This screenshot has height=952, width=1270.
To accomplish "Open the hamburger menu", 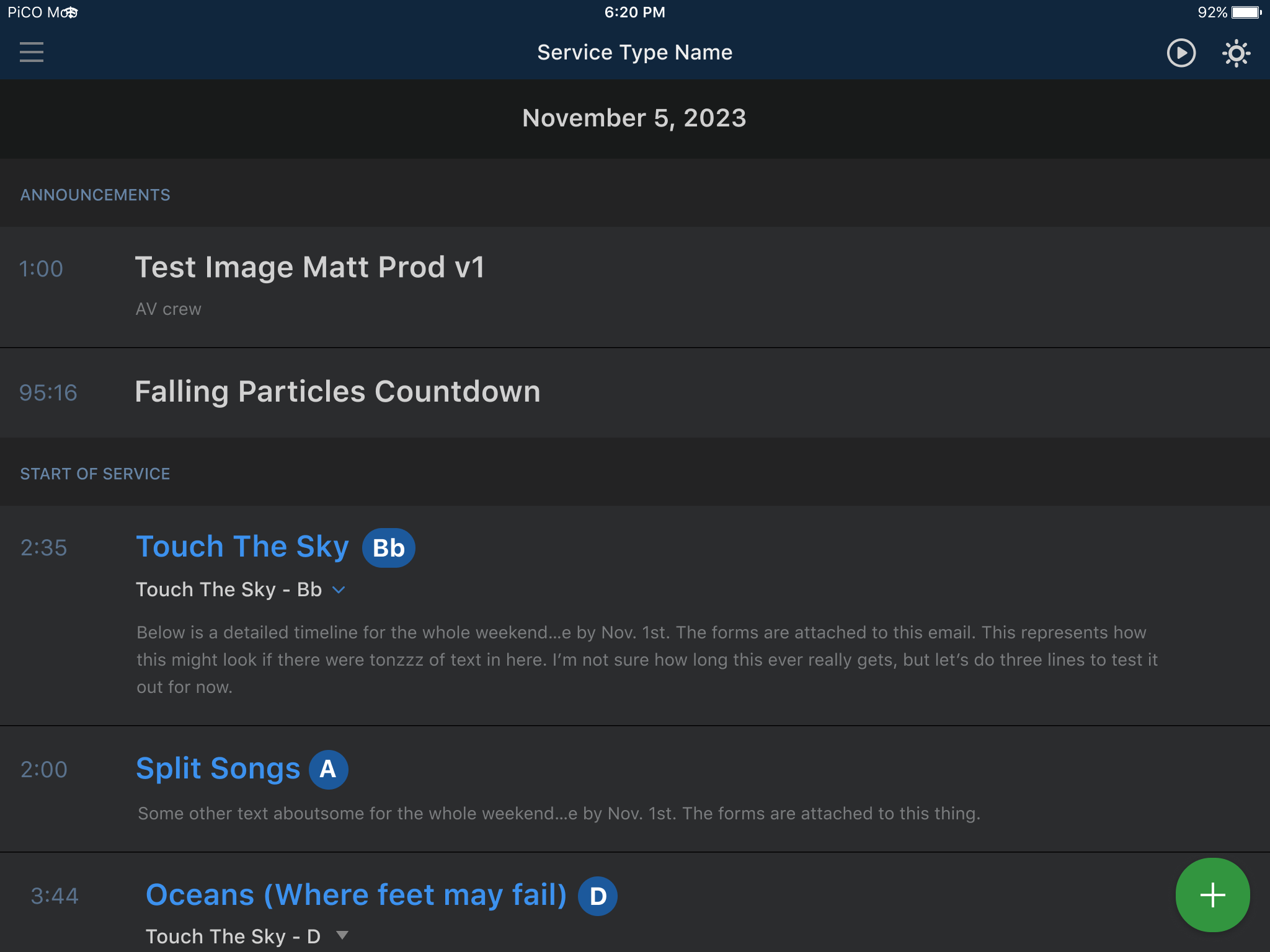I will click(x=32, y=53).
